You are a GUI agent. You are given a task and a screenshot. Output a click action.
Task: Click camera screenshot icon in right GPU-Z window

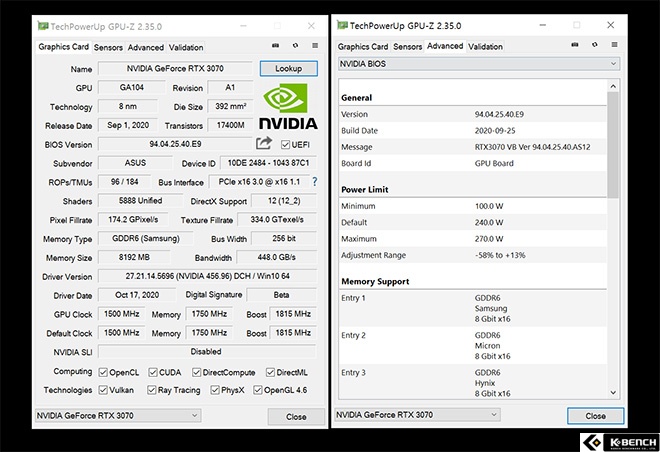pyautogui.click(x=575, y=45)
